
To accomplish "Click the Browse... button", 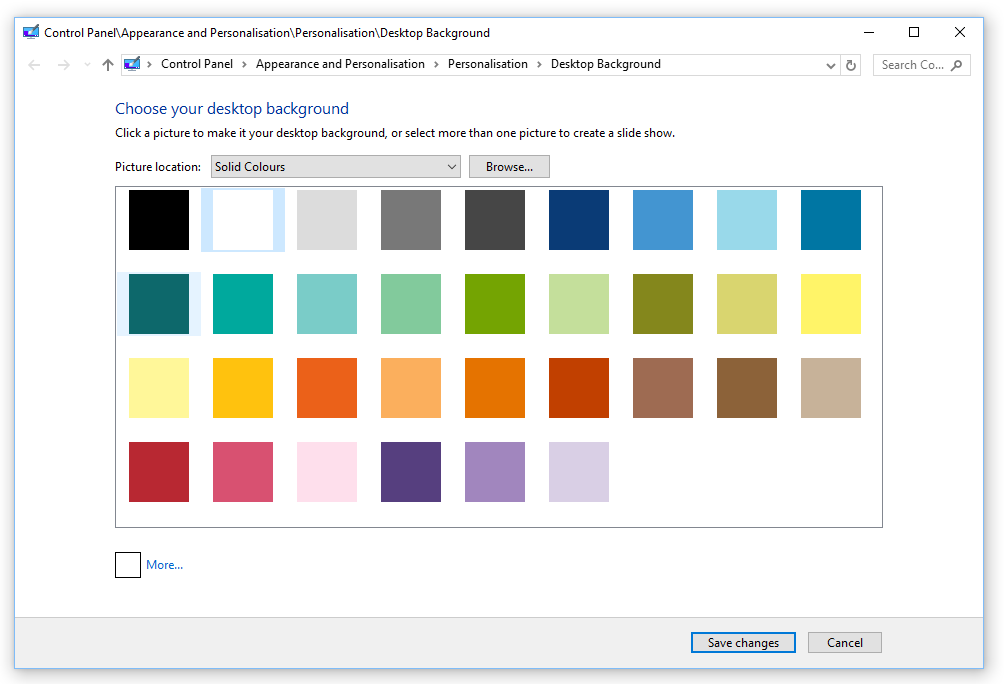I will [x=509, y=167].
